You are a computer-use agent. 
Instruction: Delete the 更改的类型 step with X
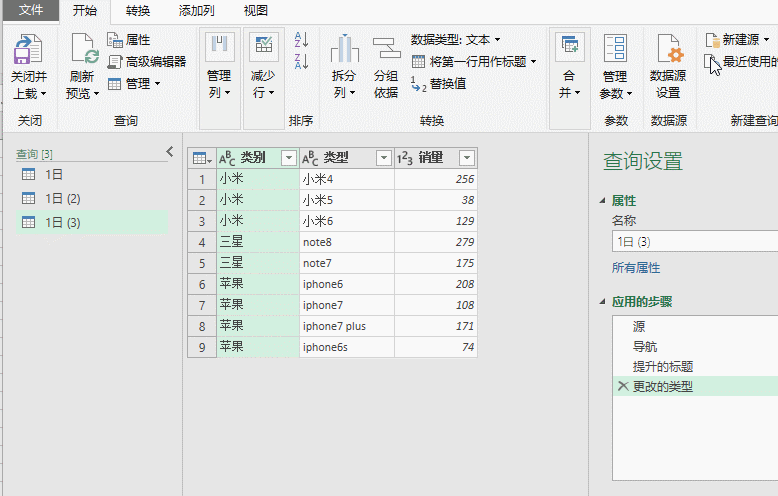pos(623,386)
